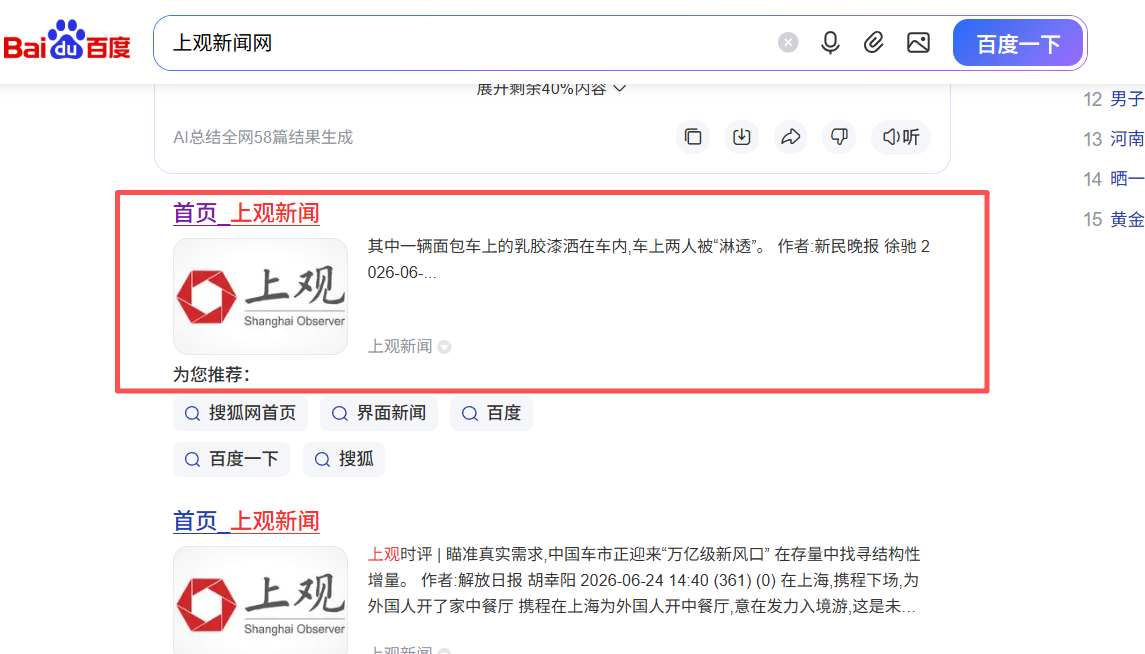This screenshot has height=654, width=1145.
Task: Start voice search with microphone icon
Action: point(830,43)
